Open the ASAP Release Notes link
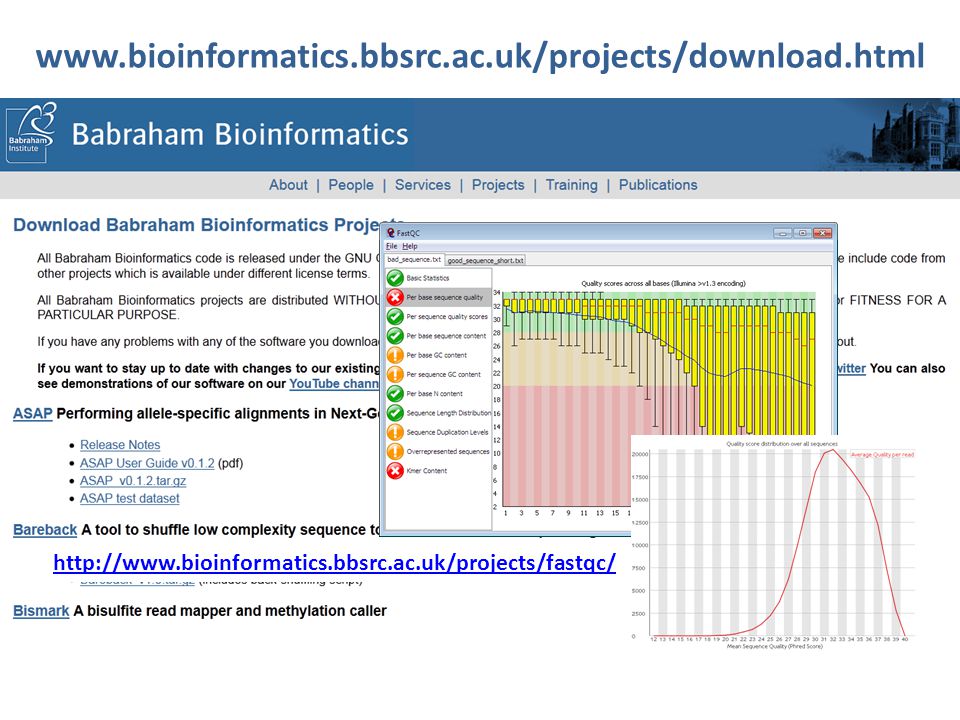This screenshot has width=960, height=720. (x=120, y=445)
